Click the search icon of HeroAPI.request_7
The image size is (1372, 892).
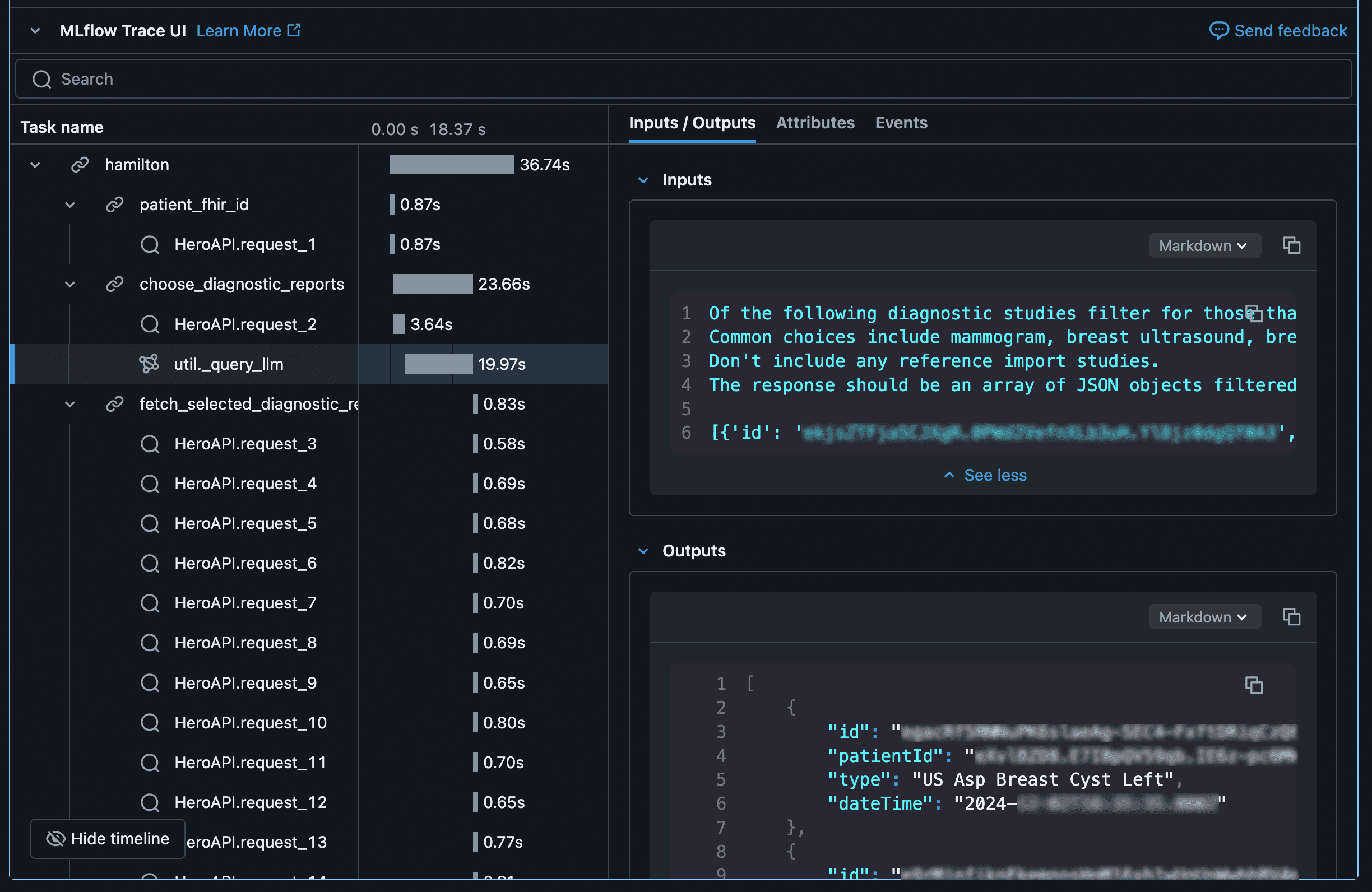coord(150,603)
